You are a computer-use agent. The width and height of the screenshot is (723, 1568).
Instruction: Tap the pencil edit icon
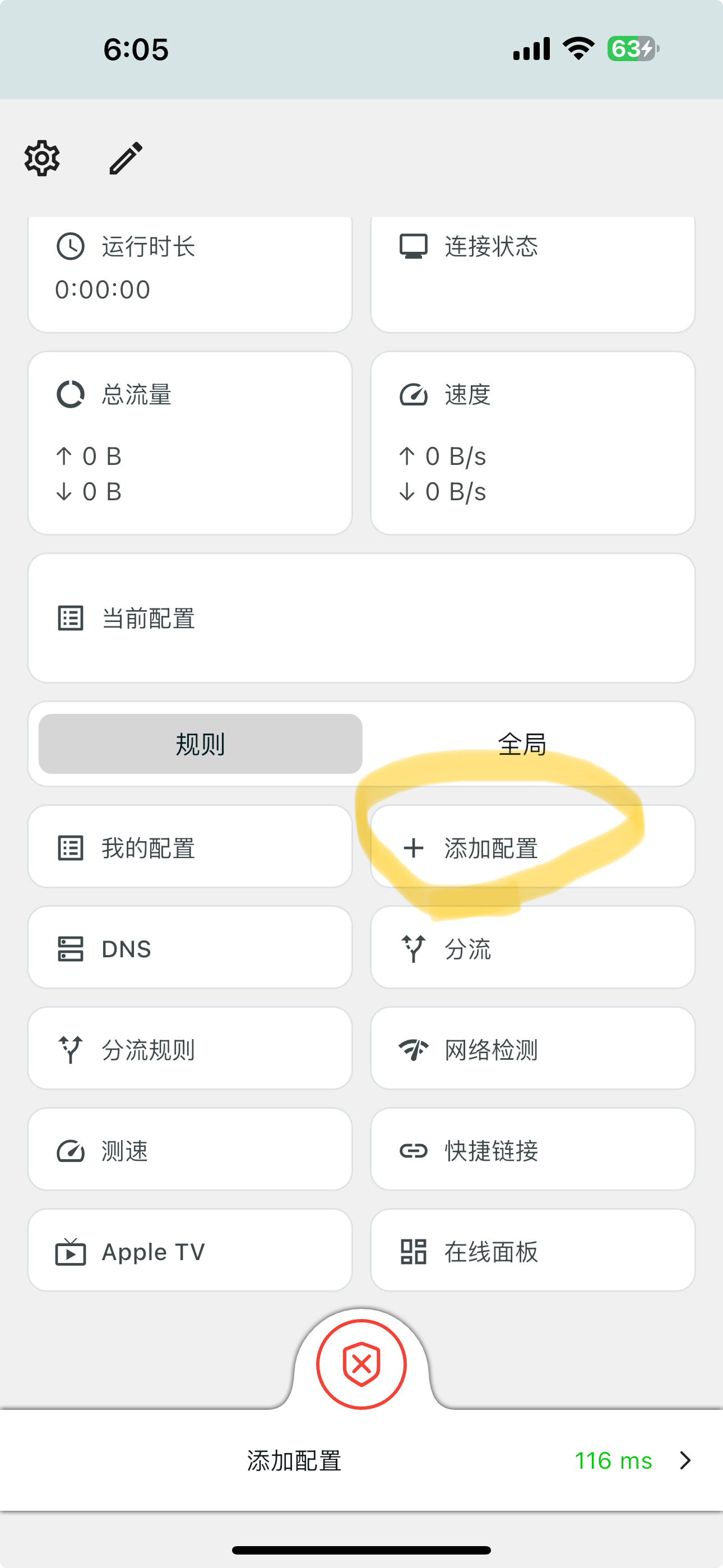[x=126, y=158]
